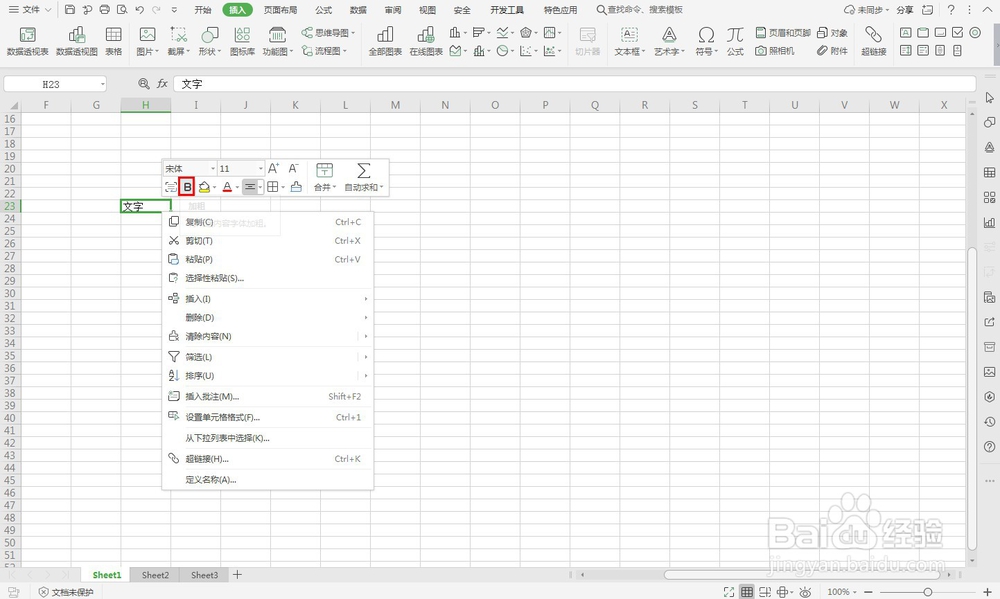1000x599 pixels.
Task: Open the fill color dropdown arrow
Action: [x=214, y=188]
